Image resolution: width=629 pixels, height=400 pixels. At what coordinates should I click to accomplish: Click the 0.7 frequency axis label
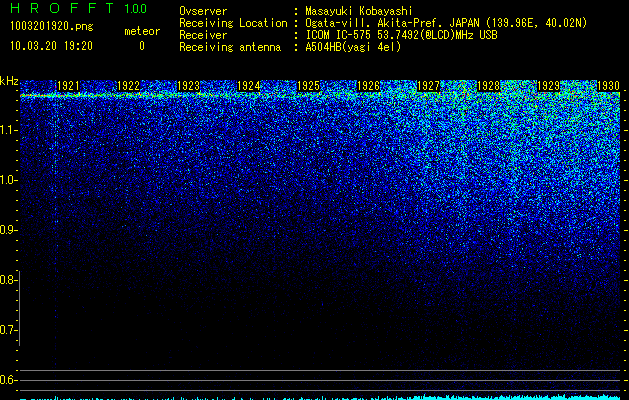(8, 330)
